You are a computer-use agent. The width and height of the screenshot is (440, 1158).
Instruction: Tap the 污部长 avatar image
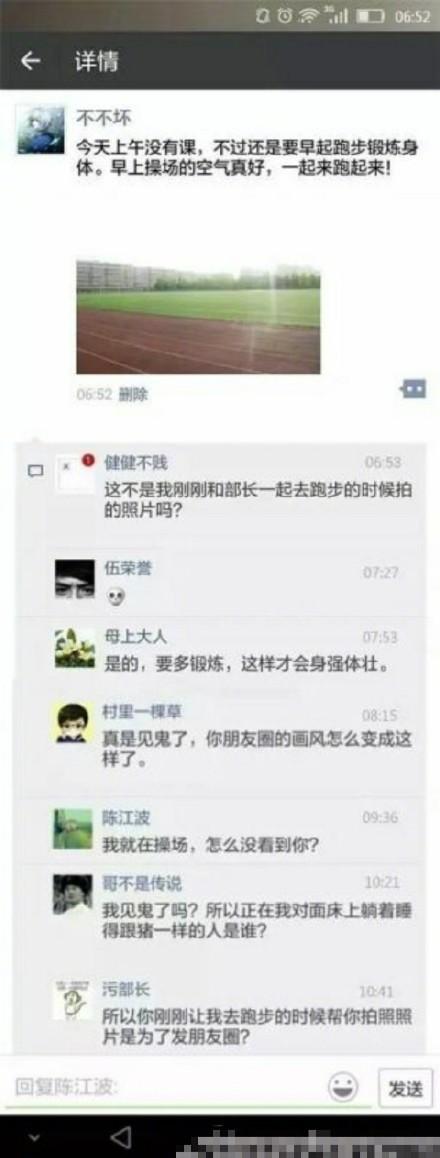tap(73, 1001)
